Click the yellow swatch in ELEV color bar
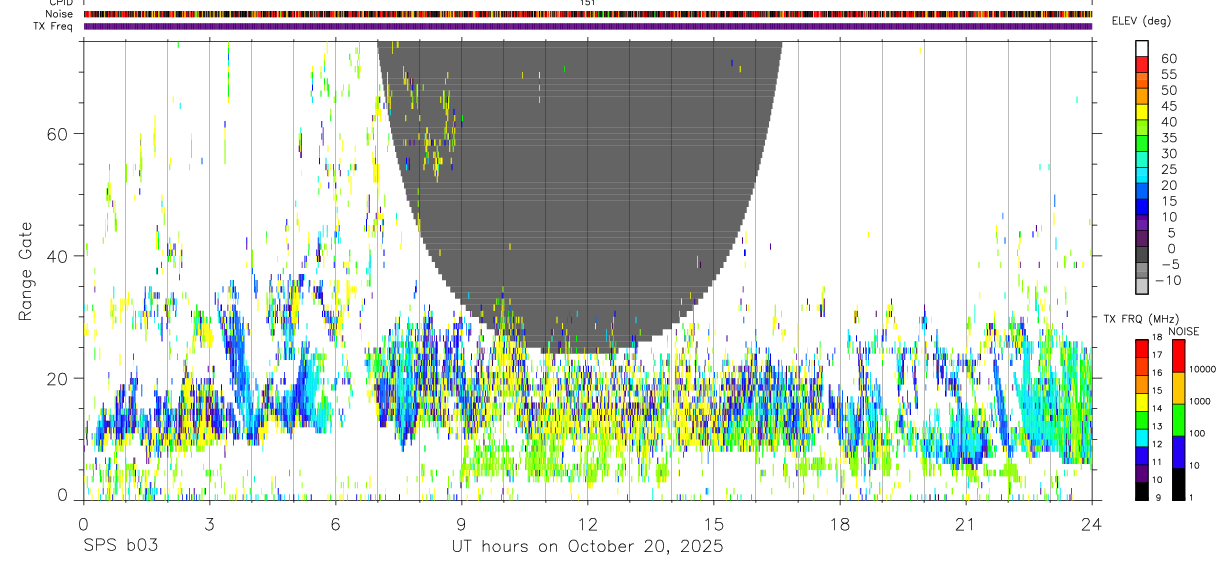This screenshot has width=1228, height=567. (x=1143, y=112)
